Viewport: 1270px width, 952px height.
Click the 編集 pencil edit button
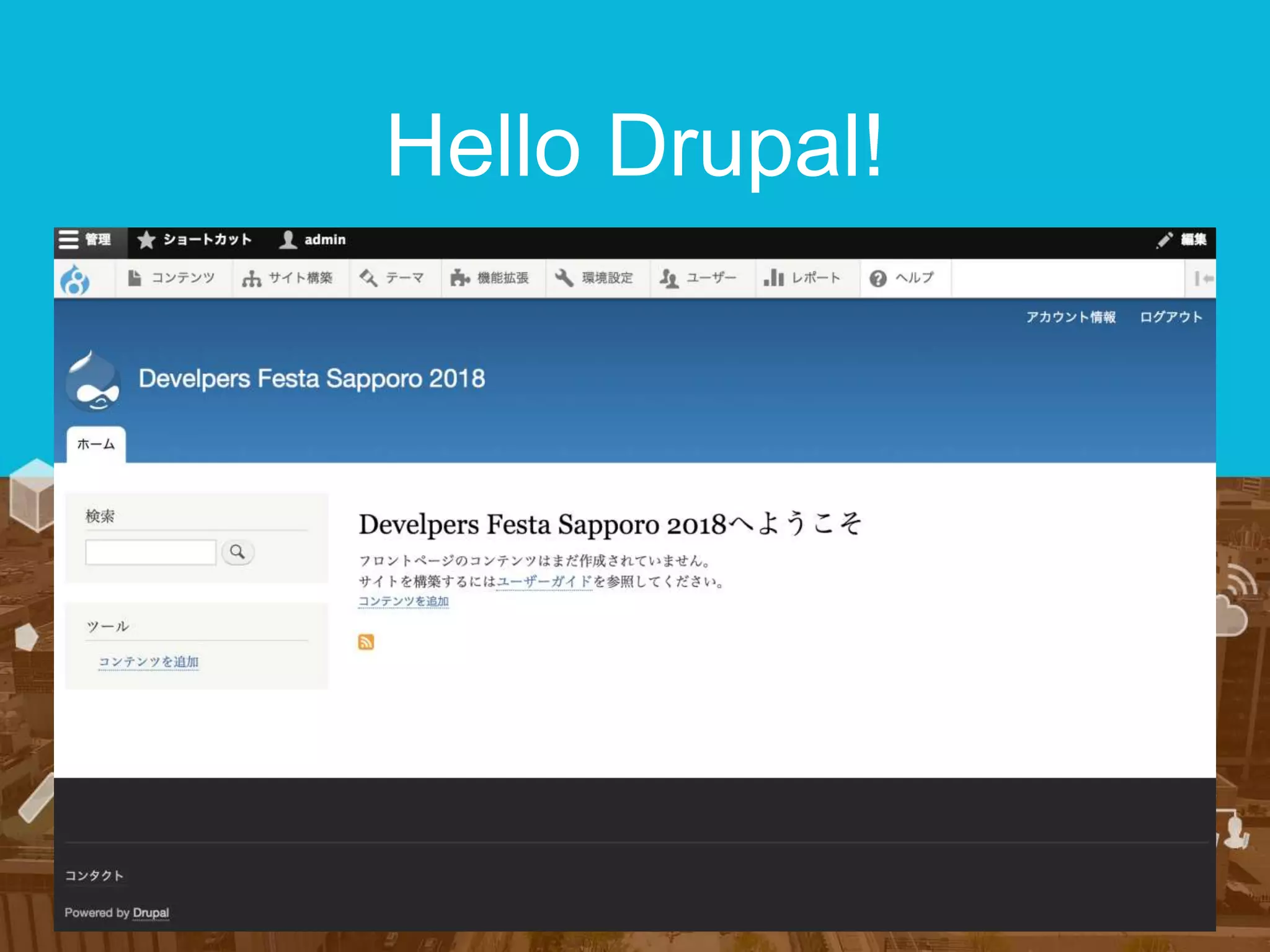click(1181, 240)
